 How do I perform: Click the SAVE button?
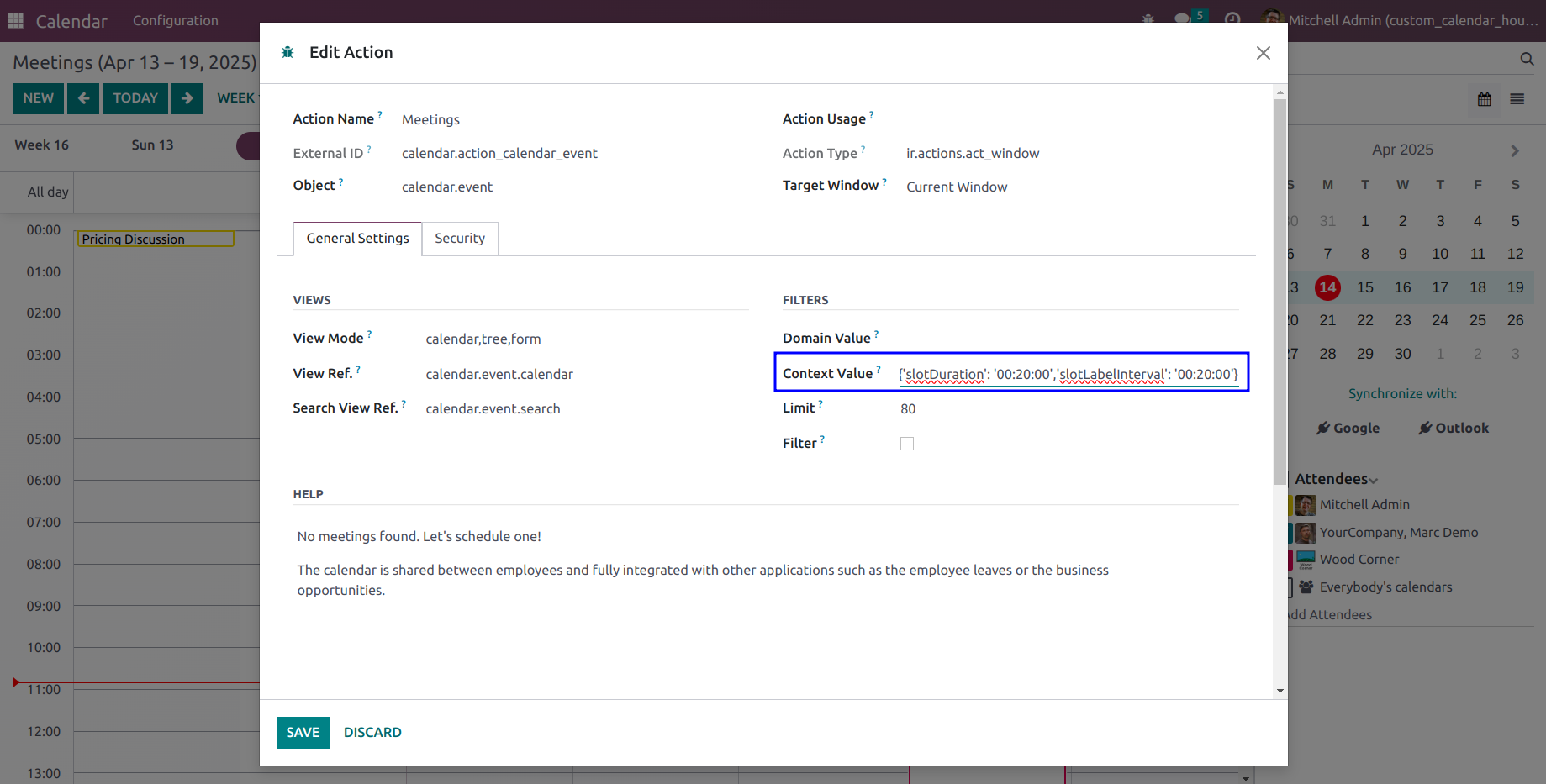[x=303, y=733]
